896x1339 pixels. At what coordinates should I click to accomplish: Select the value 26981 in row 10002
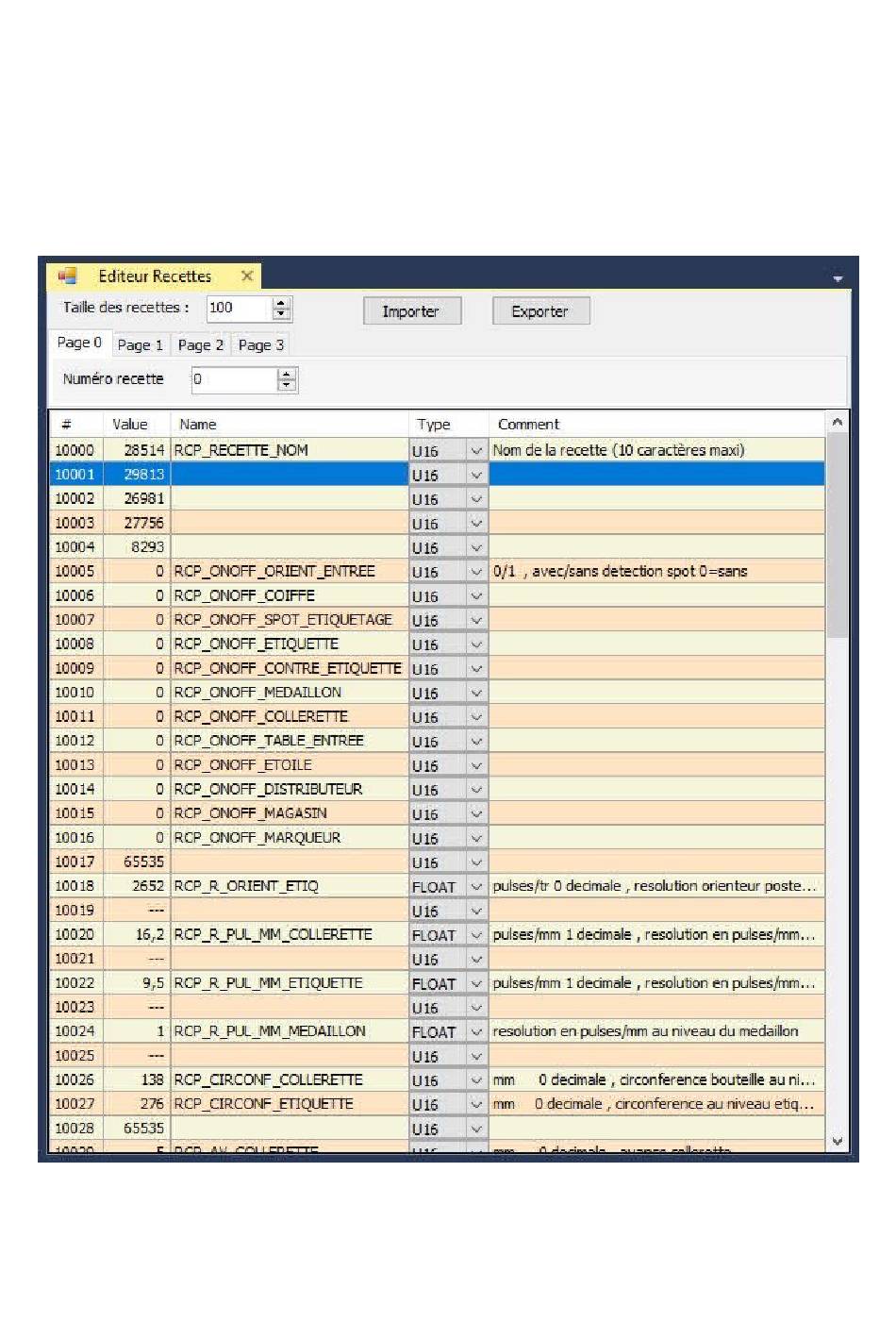[136, 498]
